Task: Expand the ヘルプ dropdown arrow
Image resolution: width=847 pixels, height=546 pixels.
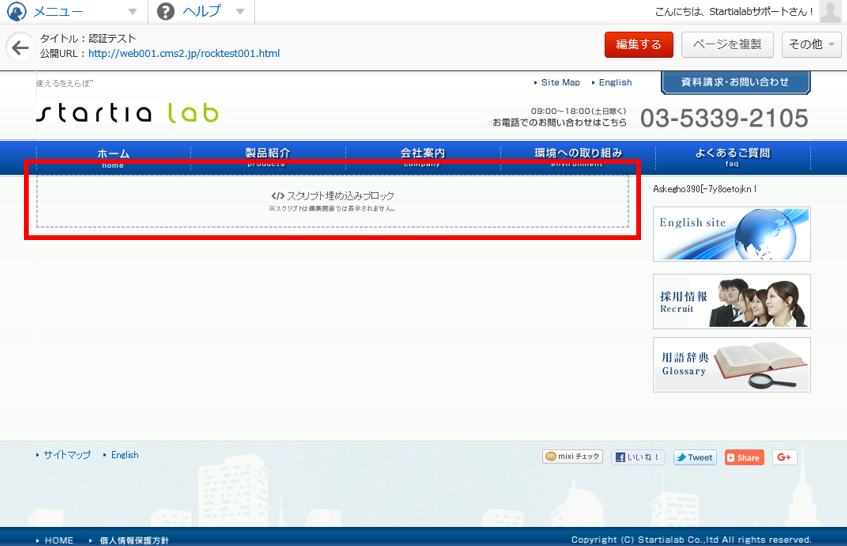Action: 240,11
